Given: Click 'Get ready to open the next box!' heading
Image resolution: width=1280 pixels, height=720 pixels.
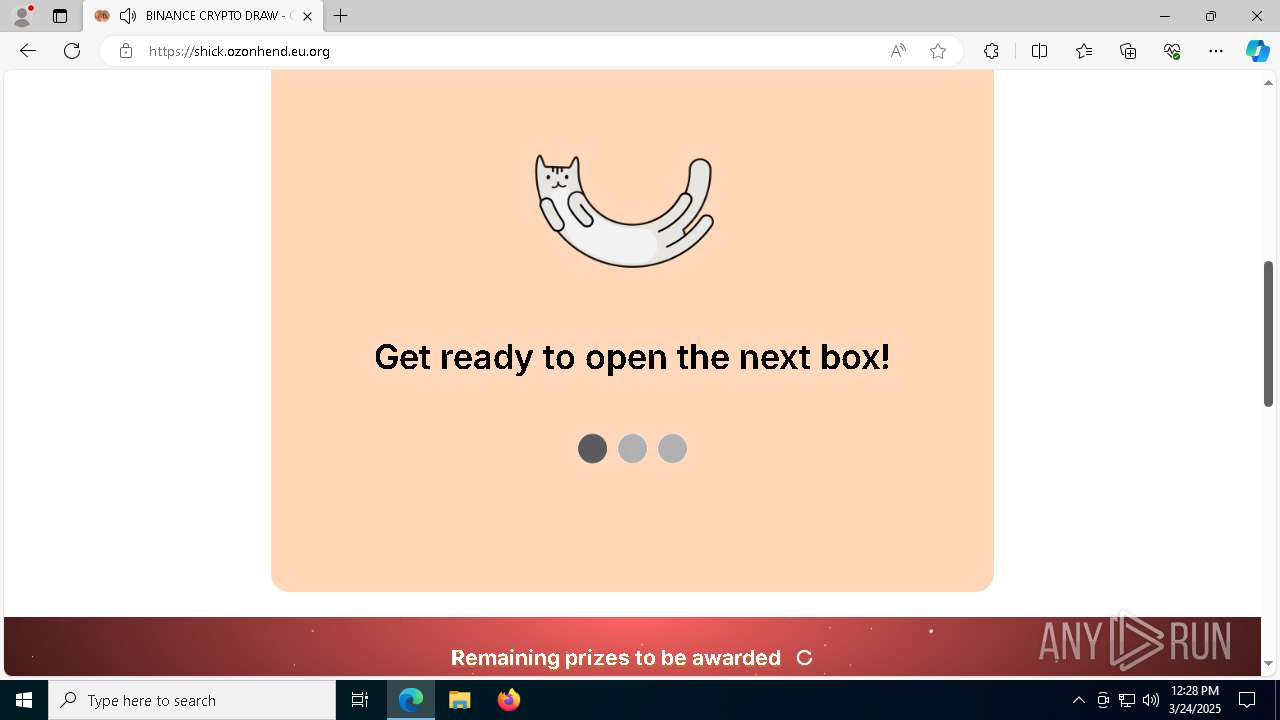Looking at the screenshot, I should click(x=632, y=356).
